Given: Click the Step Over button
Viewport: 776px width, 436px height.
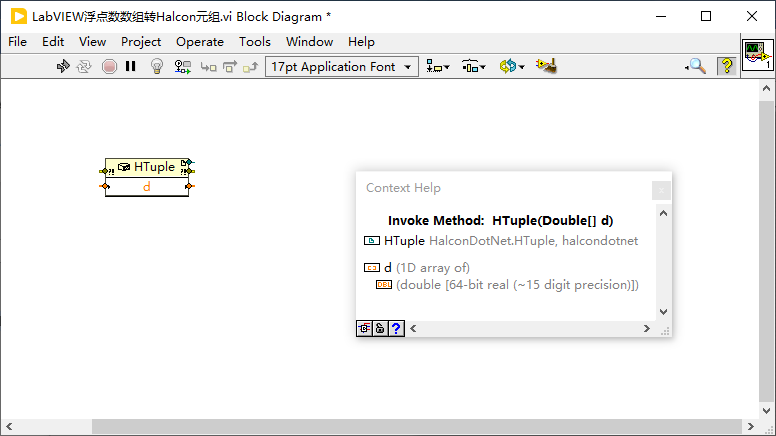Looking at the screenshot, I should [230, 66].
